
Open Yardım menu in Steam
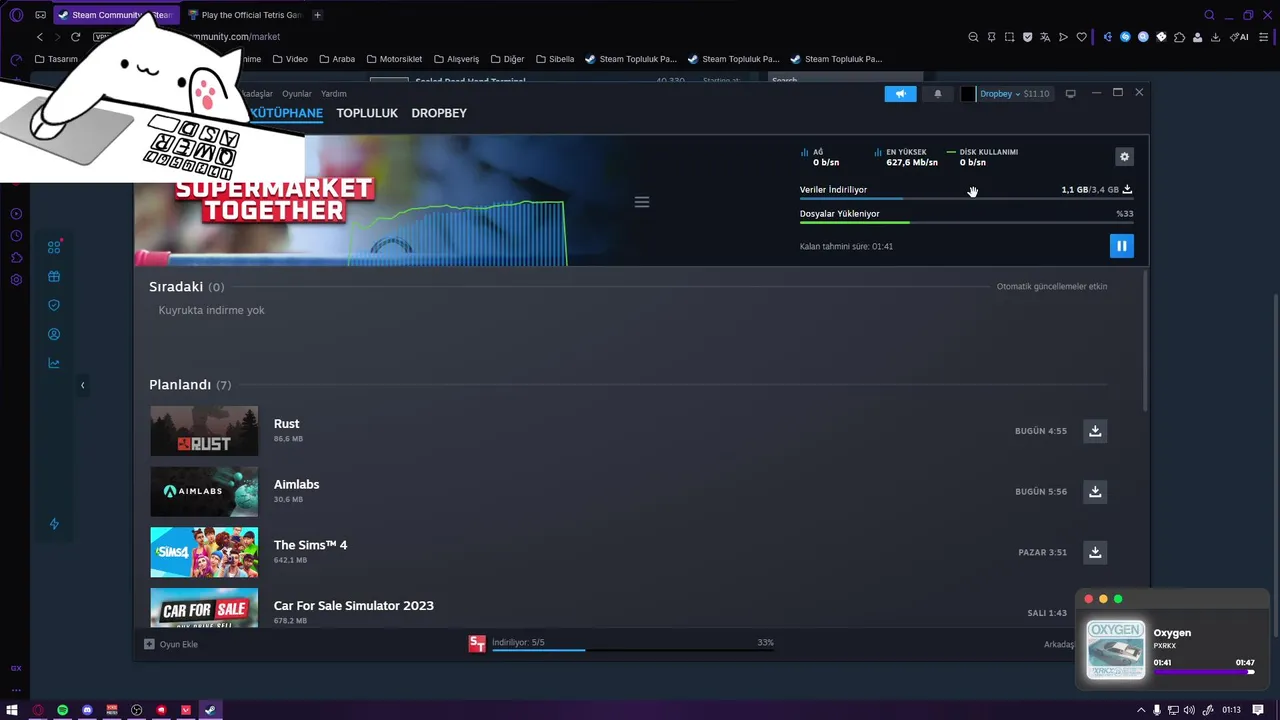(334, 94)
